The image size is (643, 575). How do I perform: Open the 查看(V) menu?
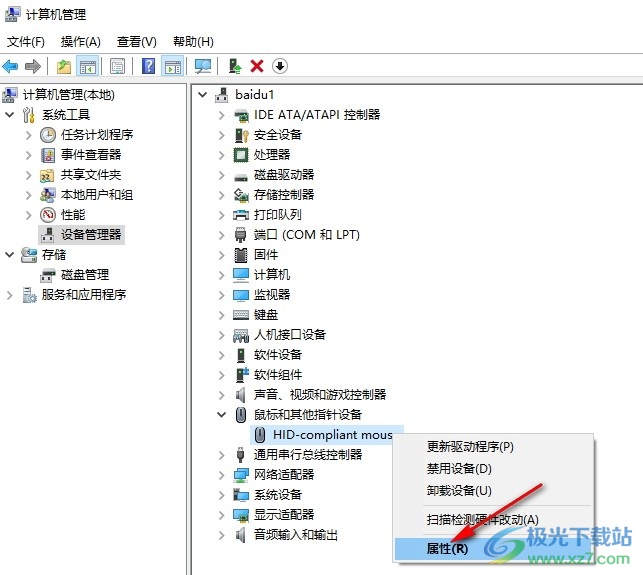pyautogui.click(x=137, y=41)
